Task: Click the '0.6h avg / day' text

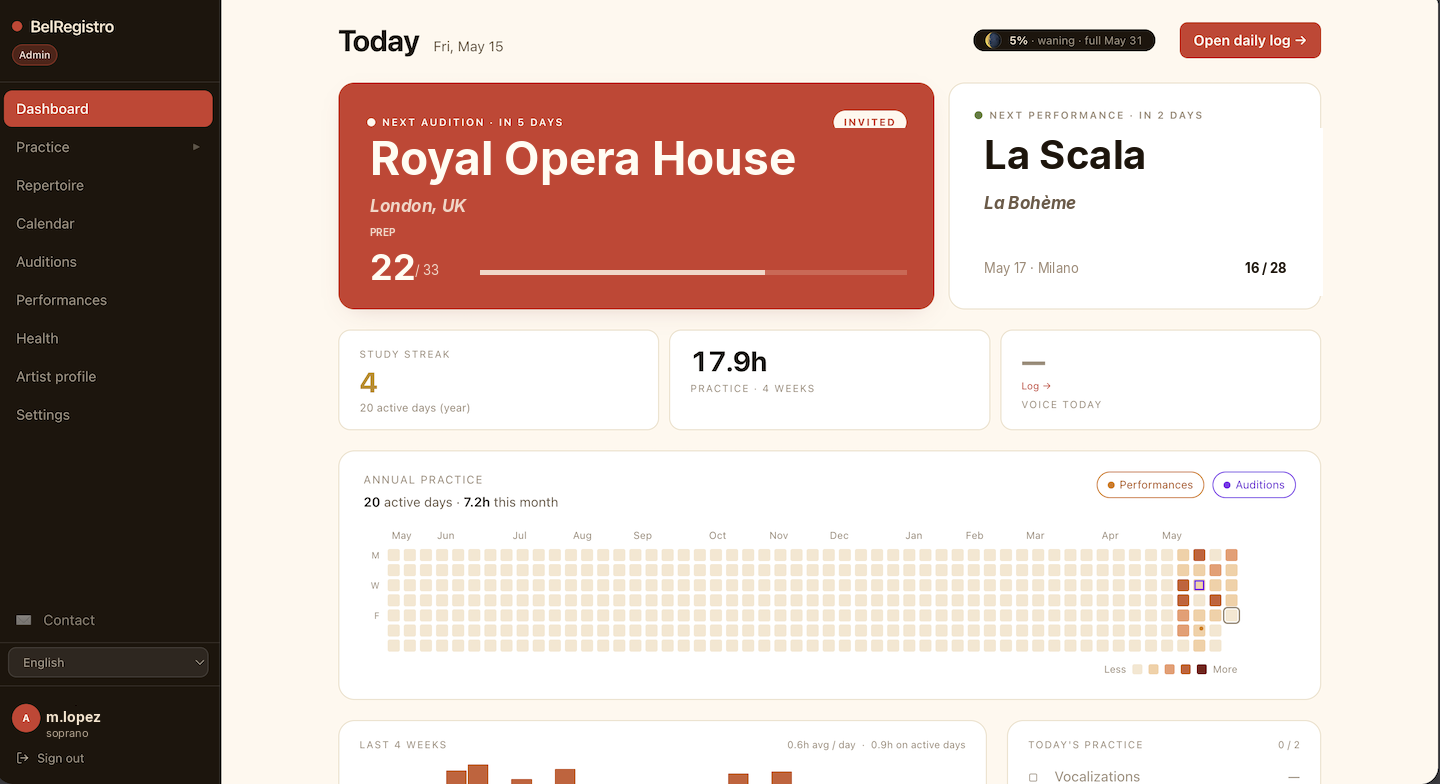Action: tap(821, 745)
